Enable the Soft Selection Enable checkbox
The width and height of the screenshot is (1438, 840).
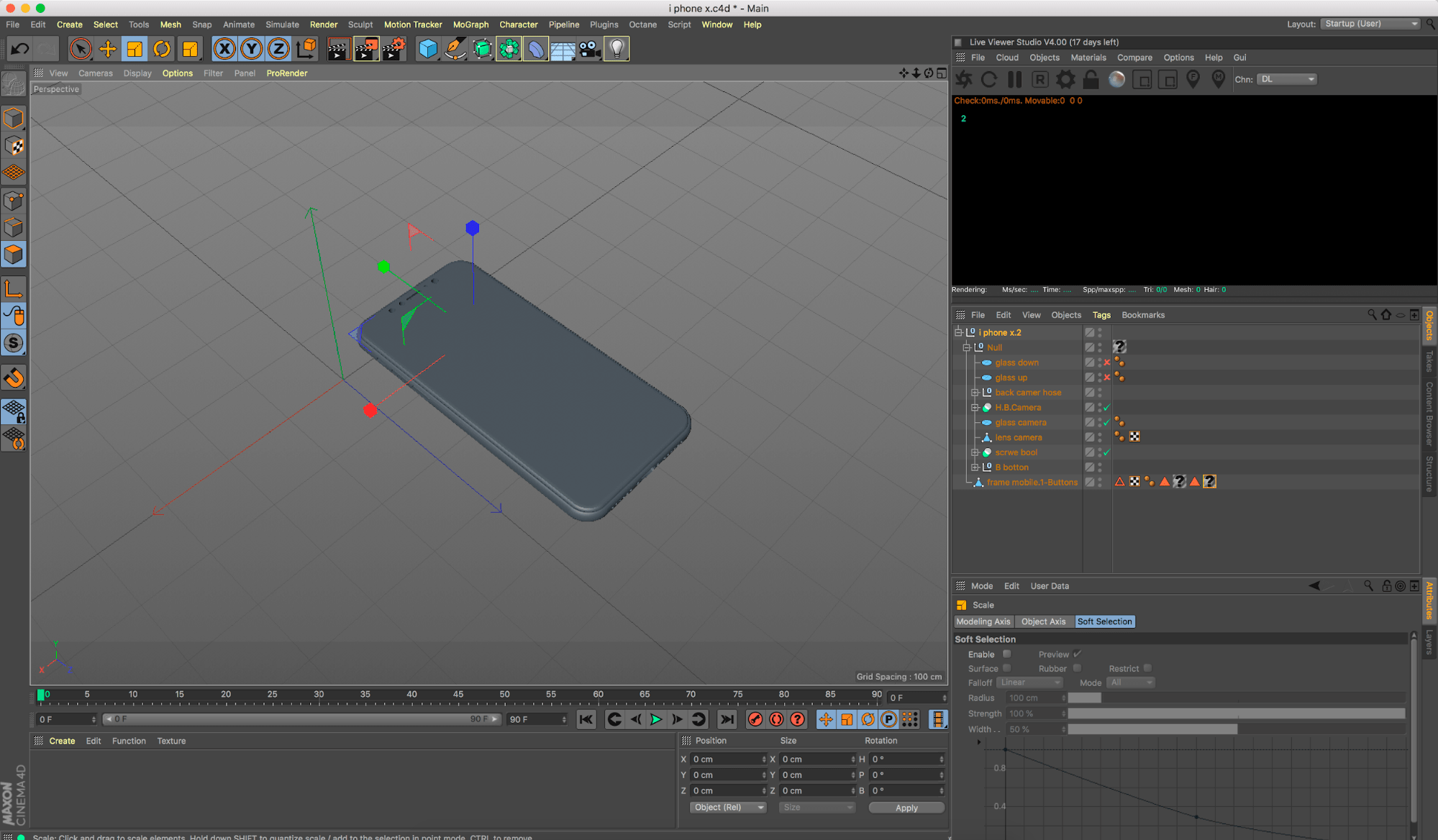1007,654
